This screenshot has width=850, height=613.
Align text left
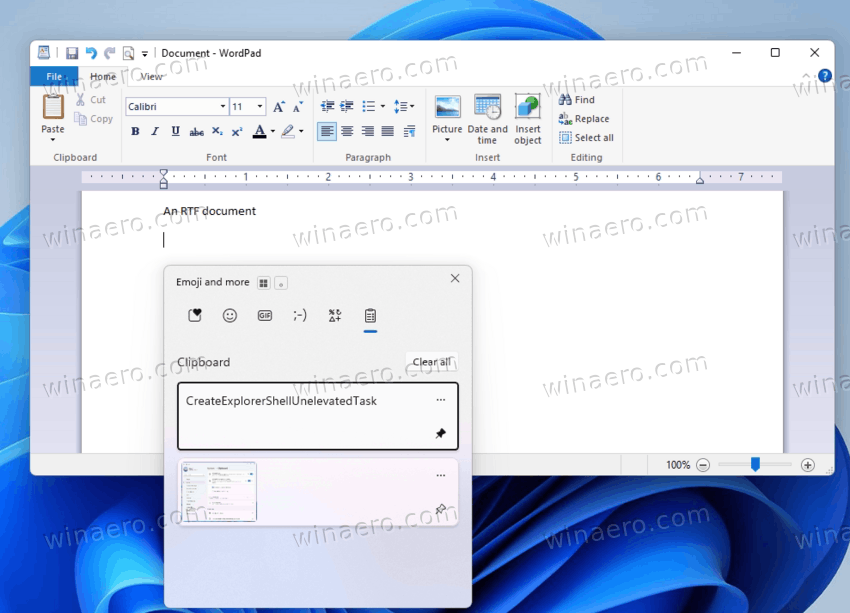click(326, 131)
